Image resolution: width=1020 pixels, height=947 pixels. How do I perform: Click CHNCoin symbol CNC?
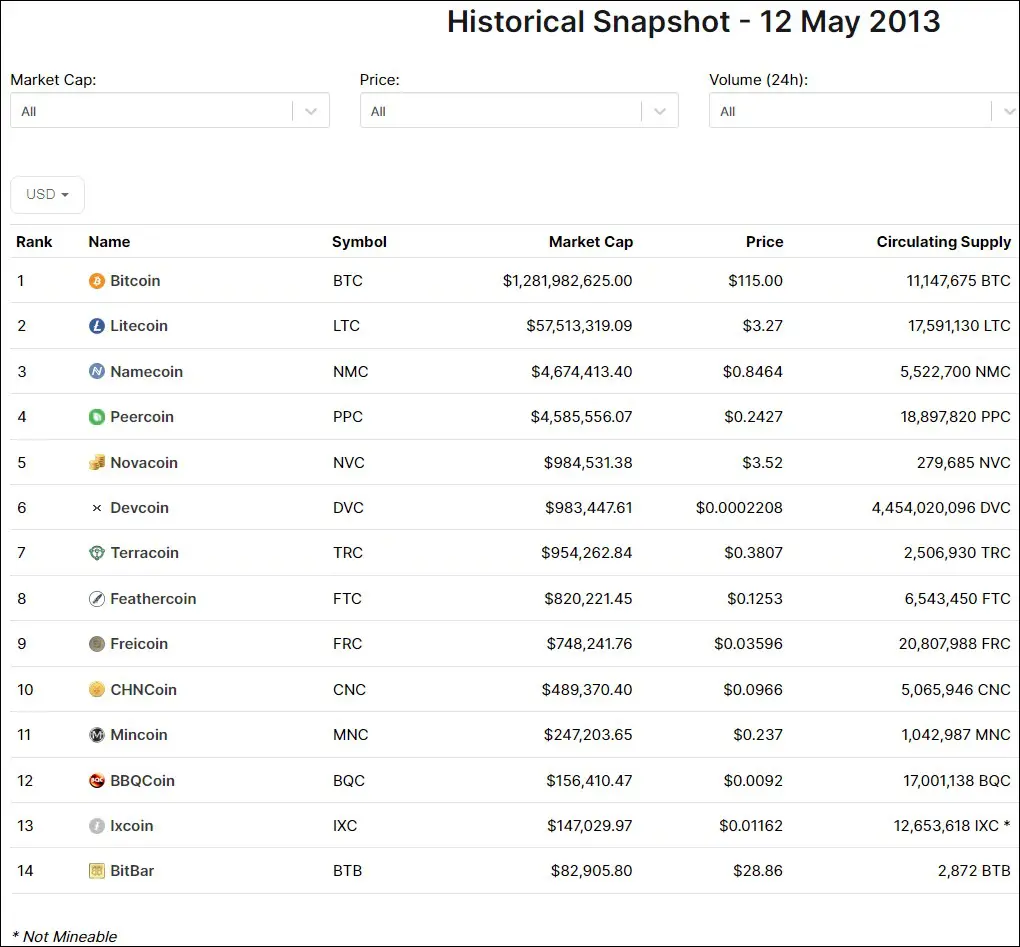click(x=349, y=689)
